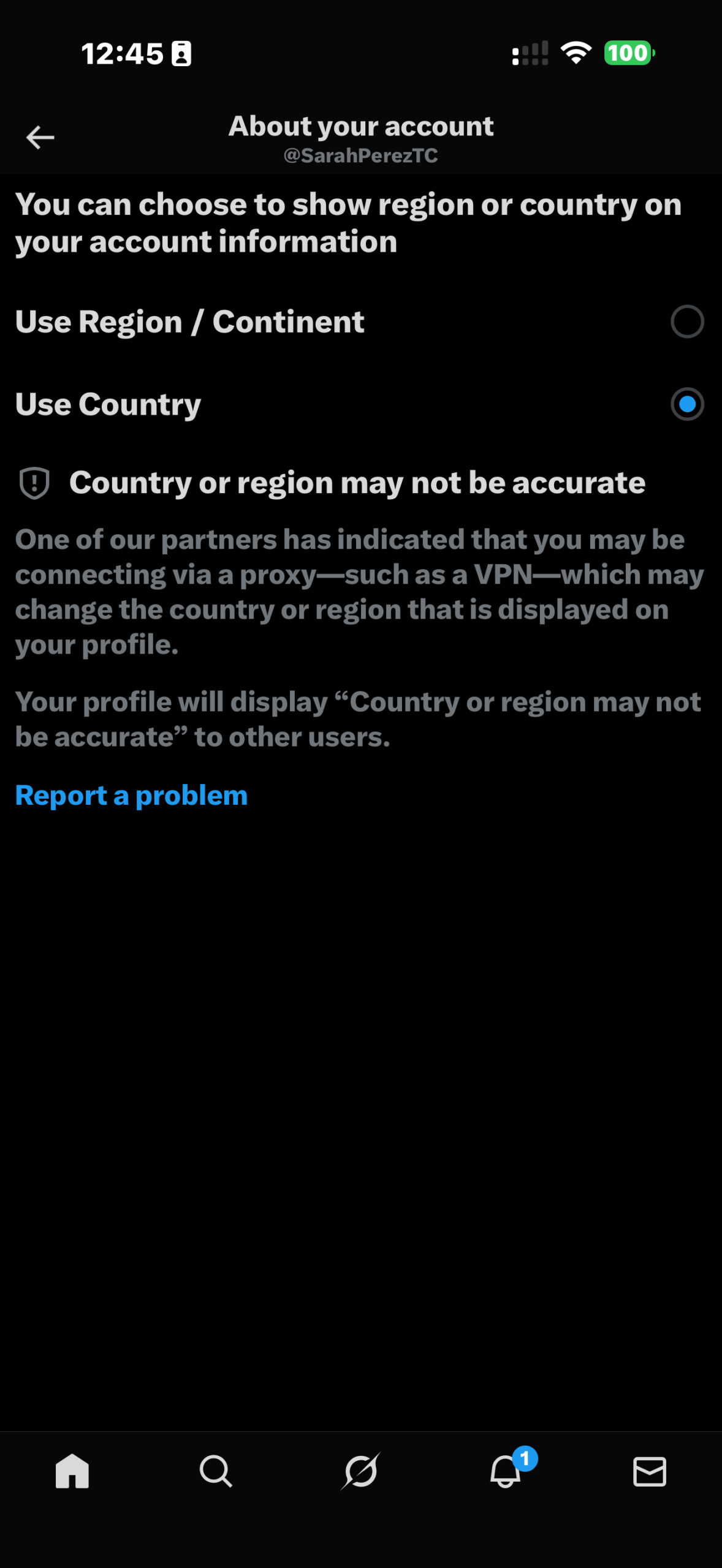Tap the Use Region / Continent label
Viewport: 722px width, 1568px height.
(x=189, y=322)
